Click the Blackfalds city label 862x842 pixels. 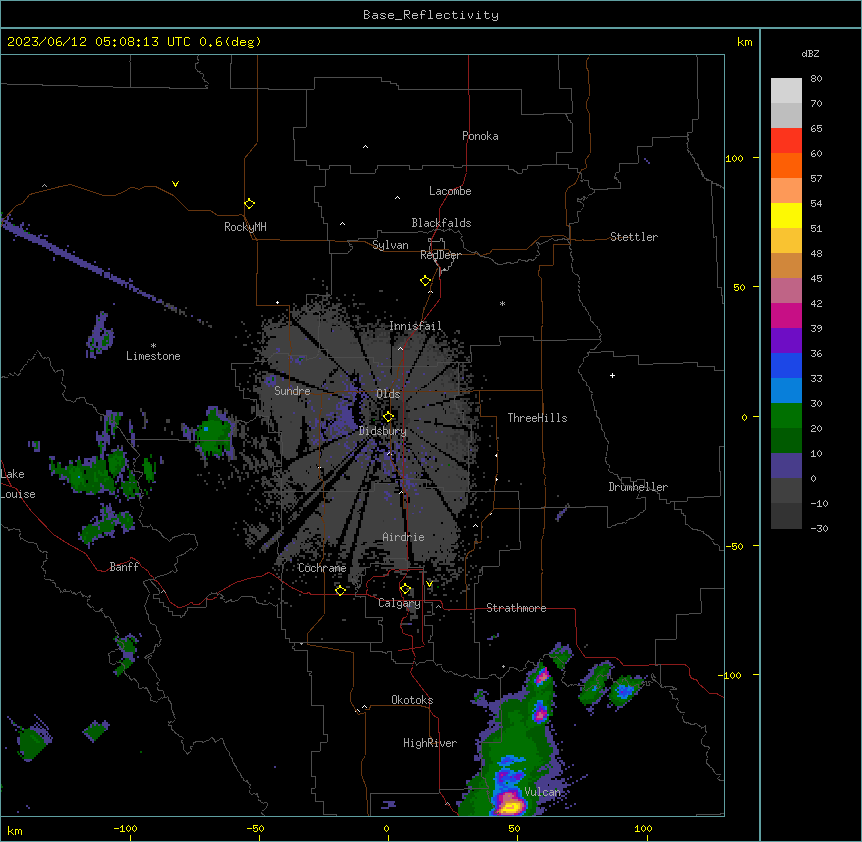click(441, 223)
